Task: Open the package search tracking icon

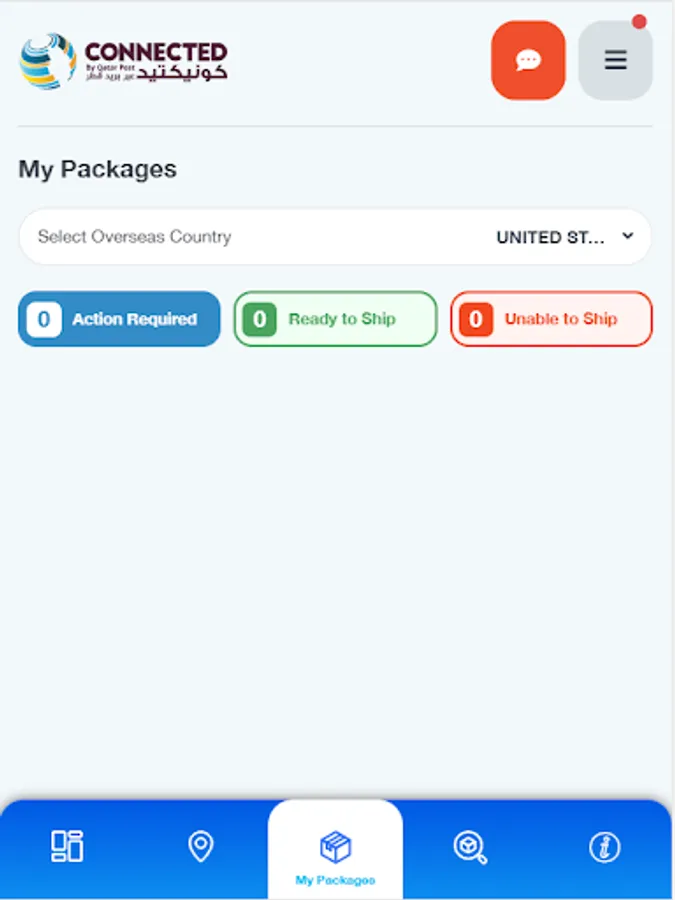Action: coord(469,847)
